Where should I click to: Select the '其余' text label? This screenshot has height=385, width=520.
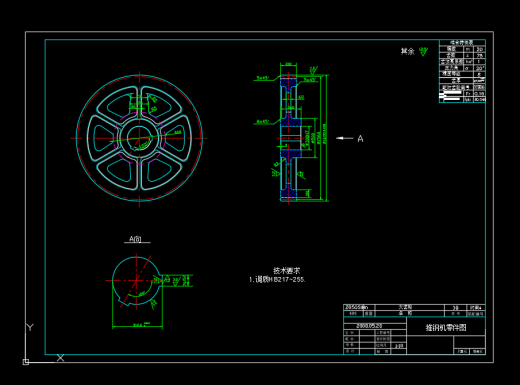tap(407, 51)
